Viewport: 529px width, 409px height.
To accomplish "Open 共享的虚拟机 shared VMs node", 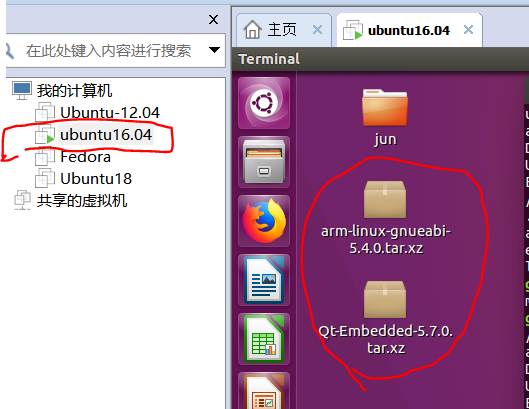I will pyautogui.click(x=82, y=201).
